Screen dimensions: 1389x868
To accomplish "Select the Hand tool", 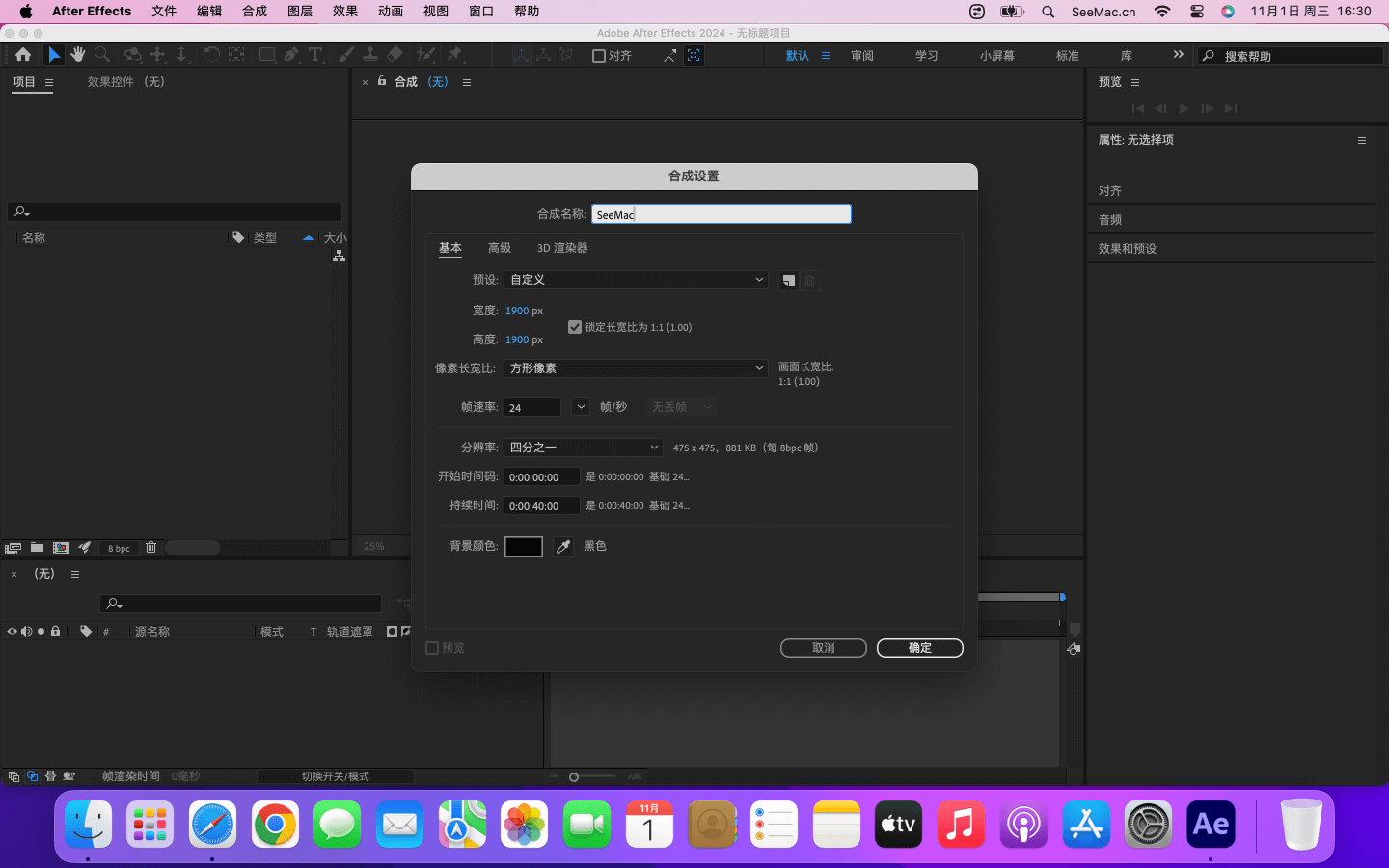I will [x=78, y=55].
